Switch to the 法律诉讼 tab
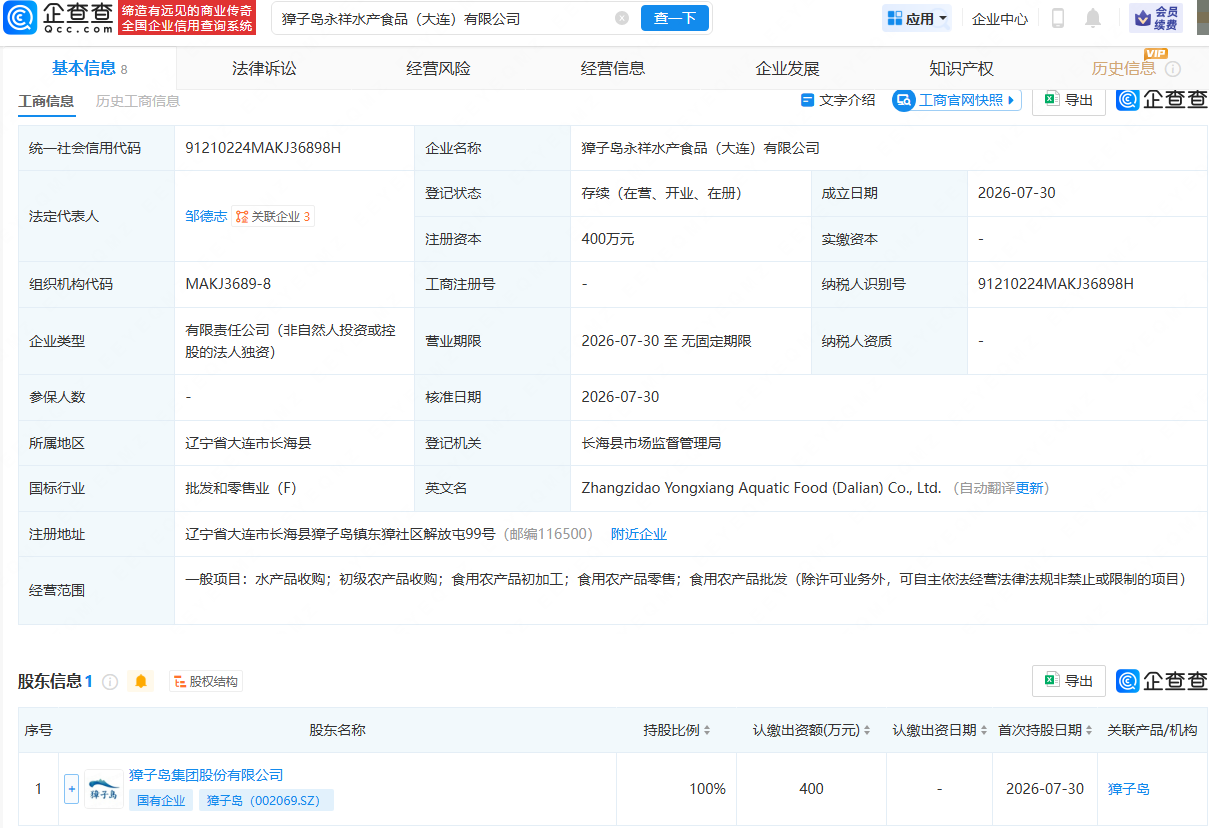Screen dimensions: 1209x828 click(x=264, y=68)
